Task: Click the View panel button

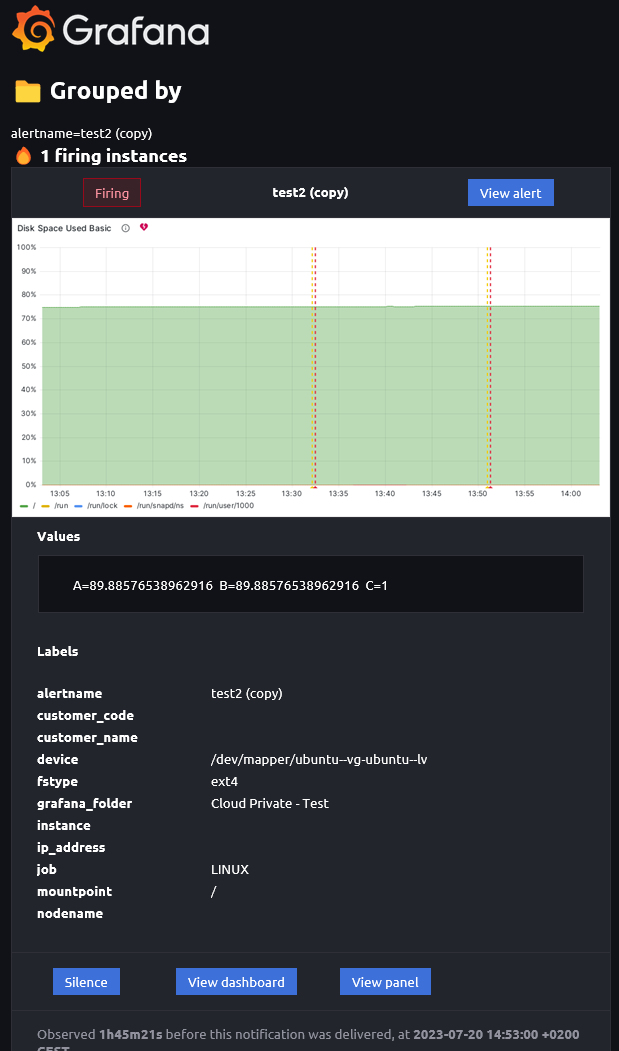Action: tap(385, 981)
